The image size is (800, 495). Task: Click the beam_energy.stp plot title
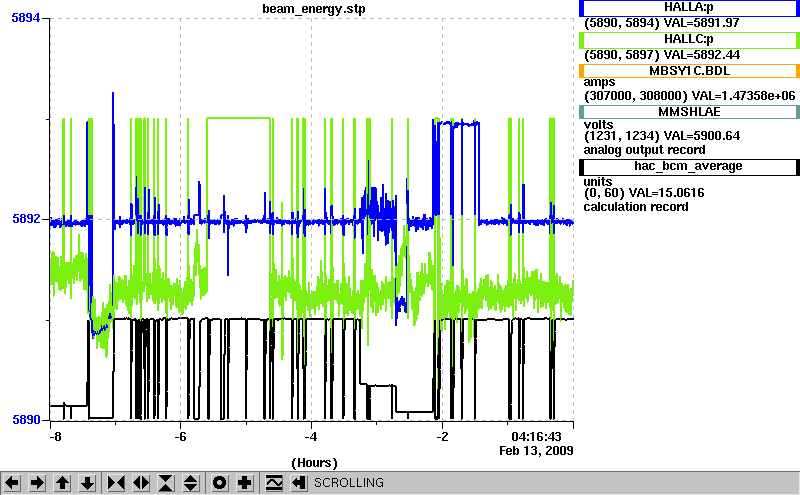(314, 9)
